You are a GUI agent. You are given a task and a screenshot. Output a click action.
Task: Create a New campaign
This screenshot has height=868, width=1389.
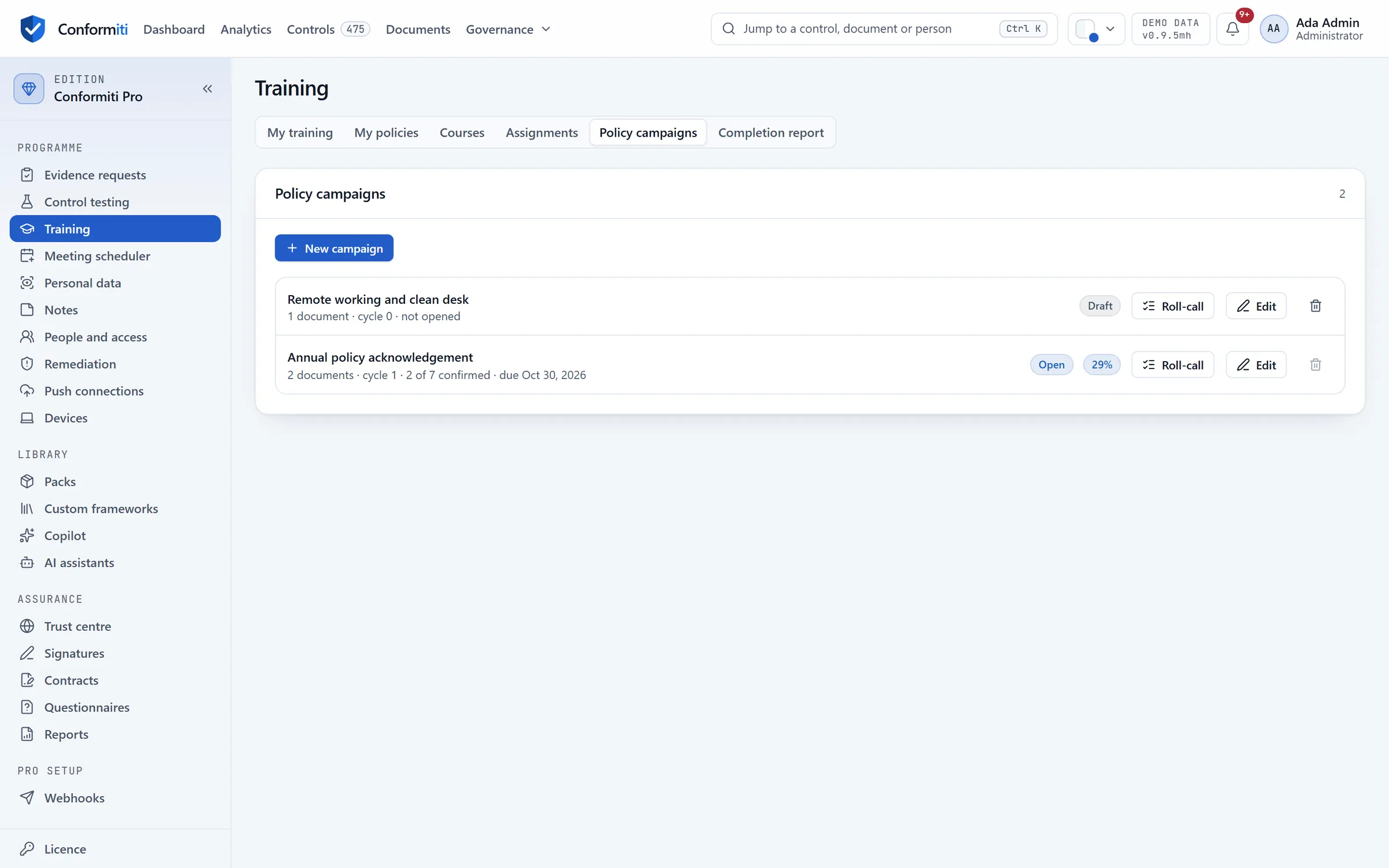(334, 248)
